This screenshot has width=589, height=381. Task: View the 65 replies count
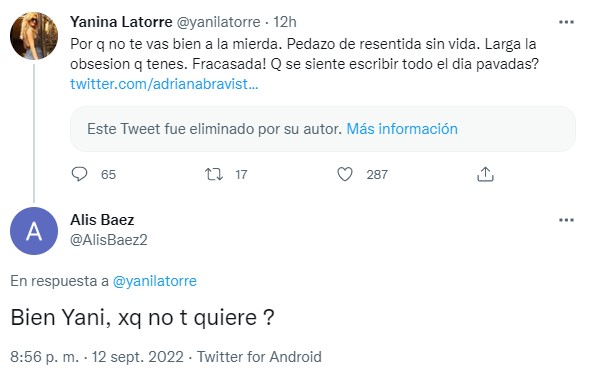click(x=109, y=175)
